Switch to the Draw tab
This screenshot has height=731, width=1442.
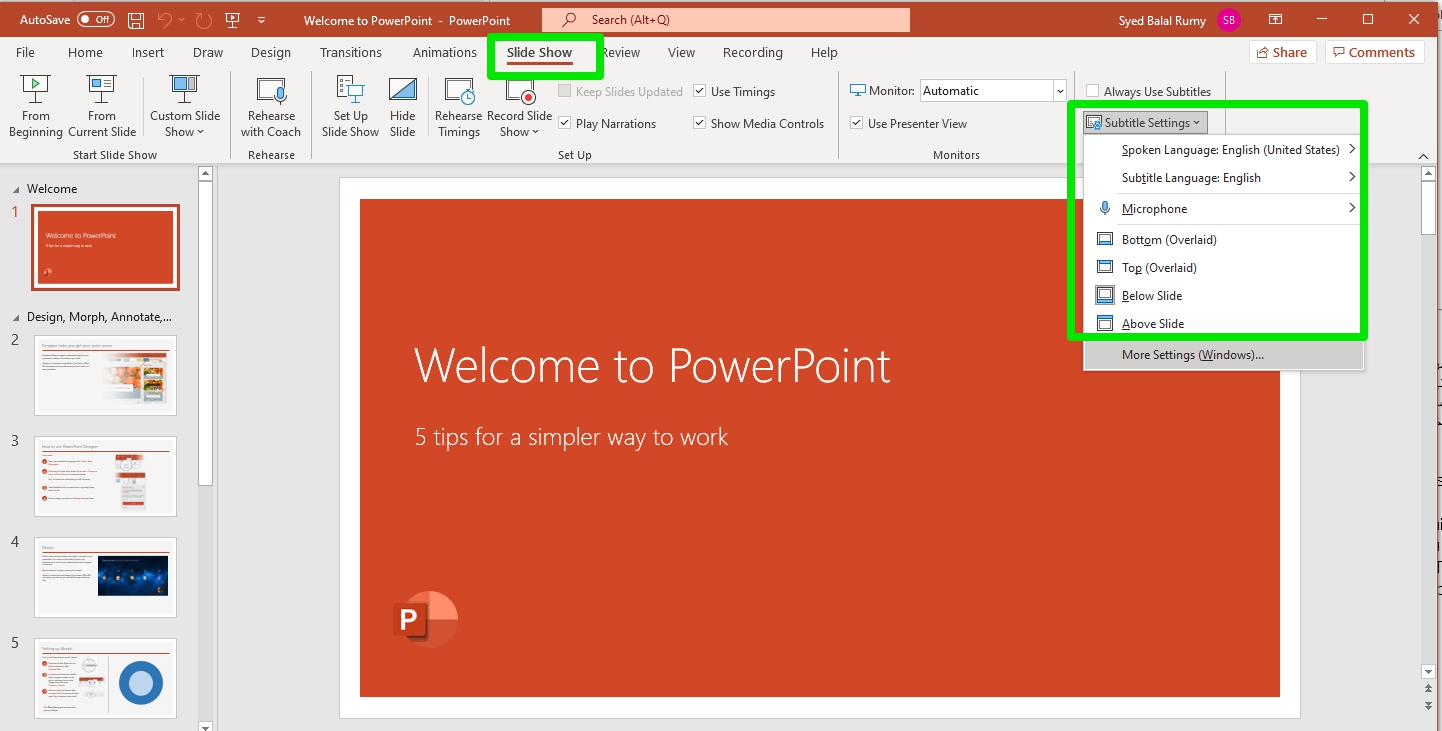pos(208,53)
